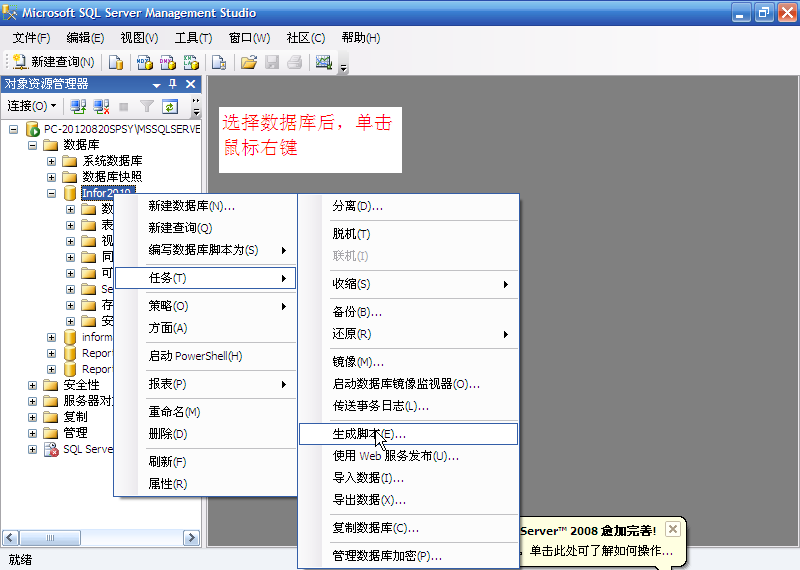This screenshot has height=570, width=800.
Task: Click the Analysis Services XMLA Query icon
Action: coord(191,63)
